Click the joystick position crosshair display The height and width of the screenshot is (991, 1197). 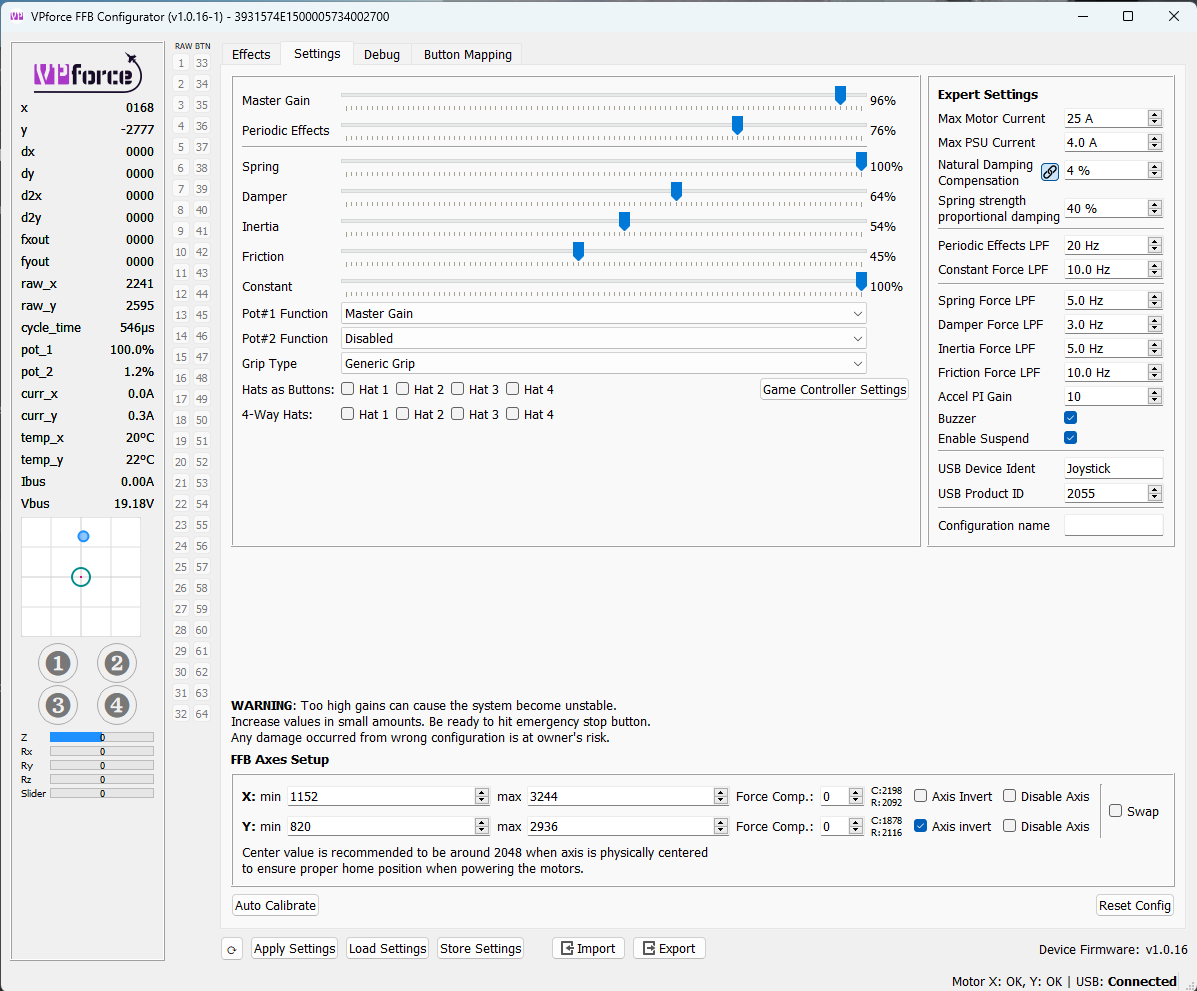pos(81,577)
